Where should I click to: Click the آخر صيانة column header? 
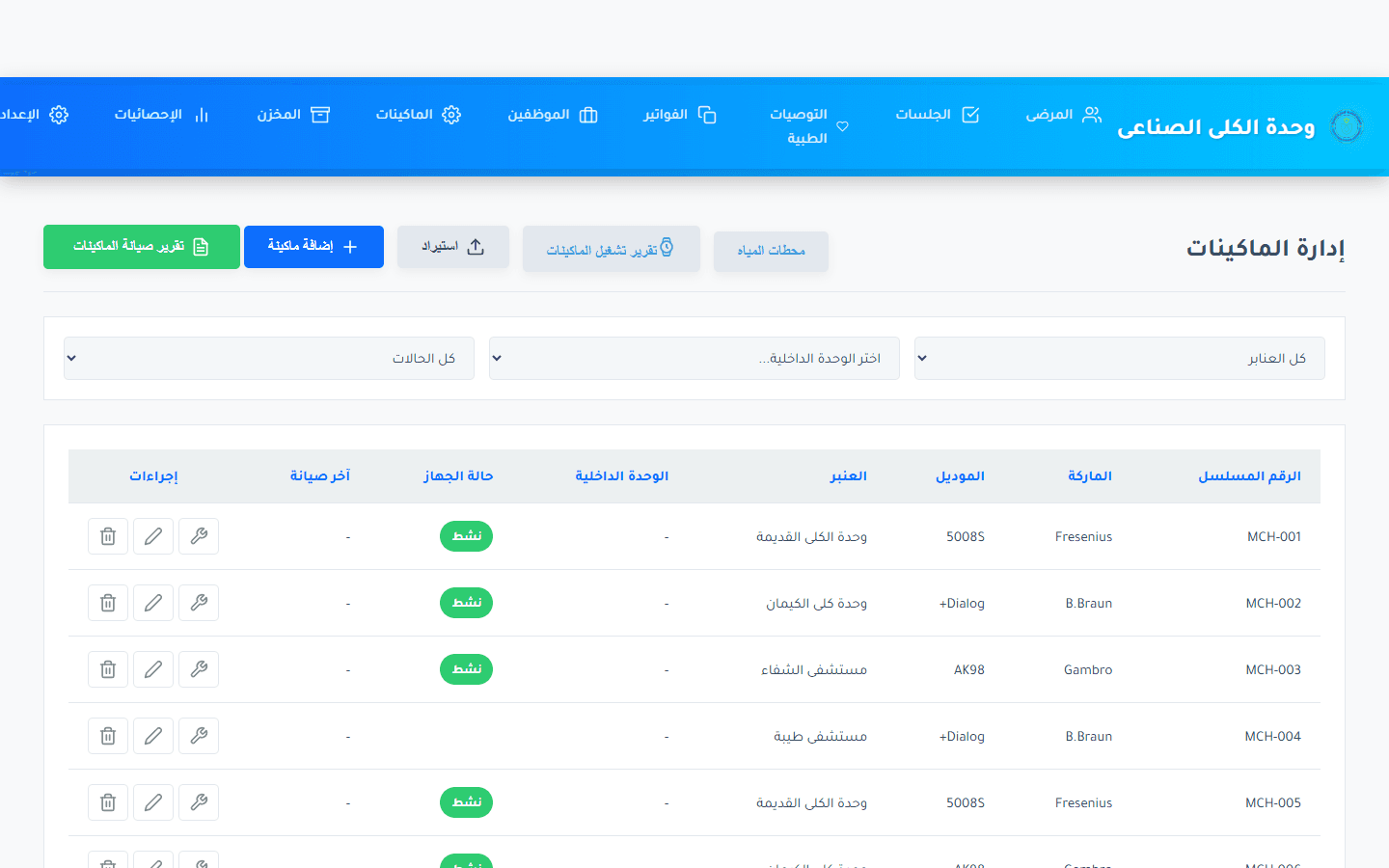point(320,476)
